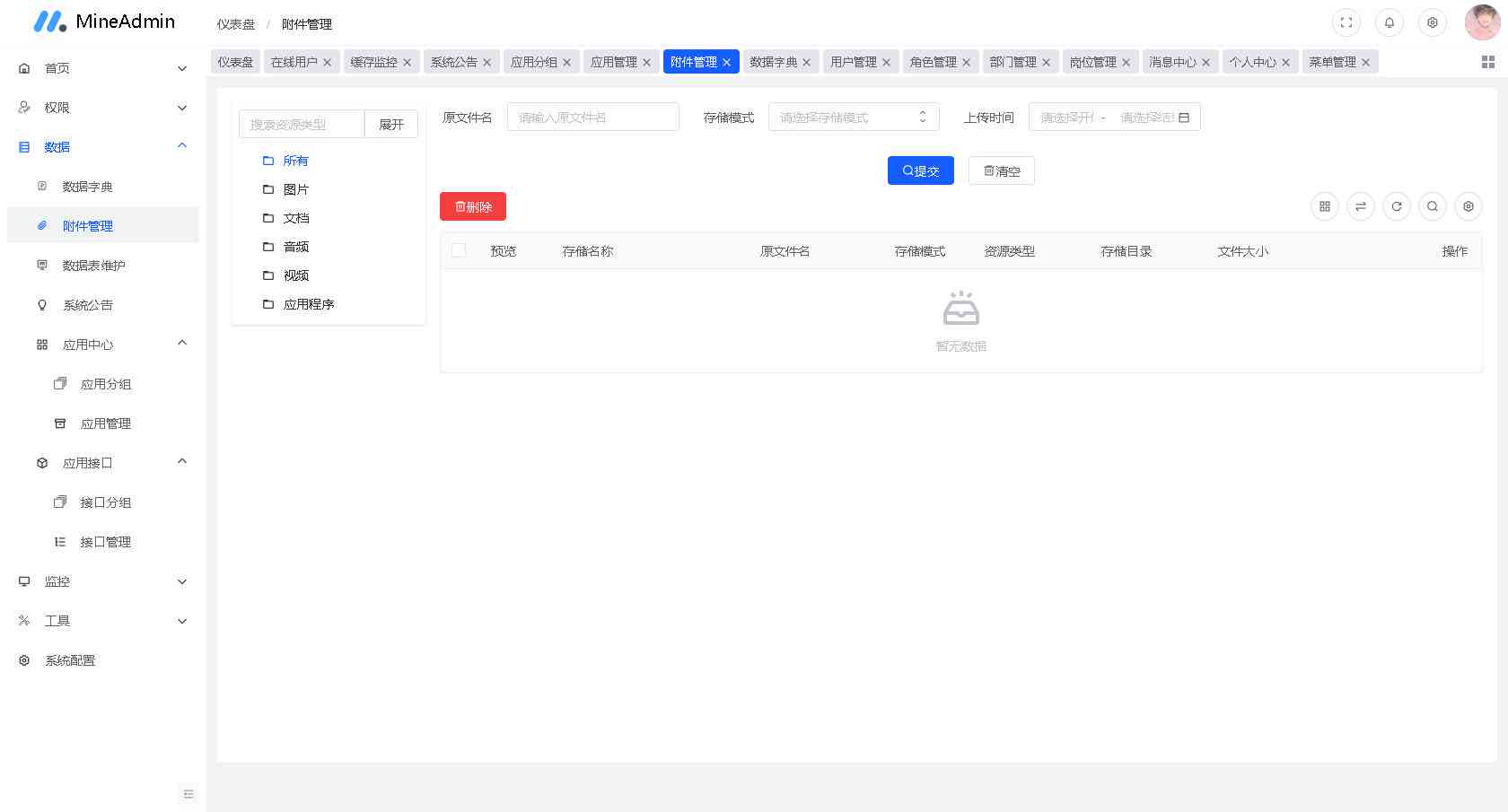Click the blue 提交 search button
1508x812 pixels.
click(921, 170)
